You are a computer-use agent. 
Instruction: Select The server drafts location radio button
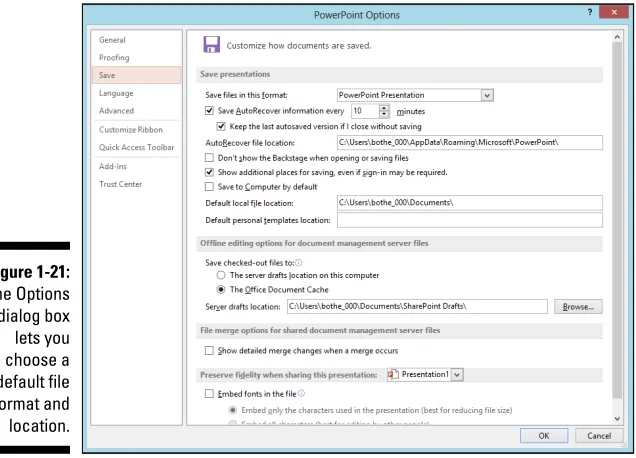[221, 275]
